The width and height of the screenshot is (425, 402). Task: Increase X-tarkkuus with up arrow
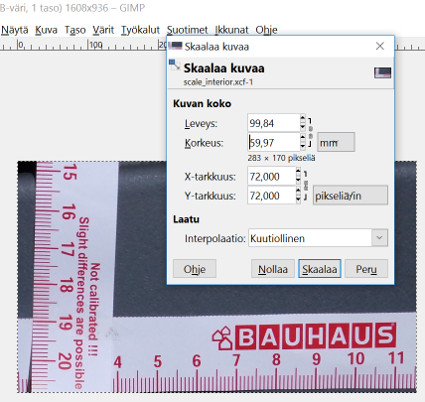tap(298, 172)
